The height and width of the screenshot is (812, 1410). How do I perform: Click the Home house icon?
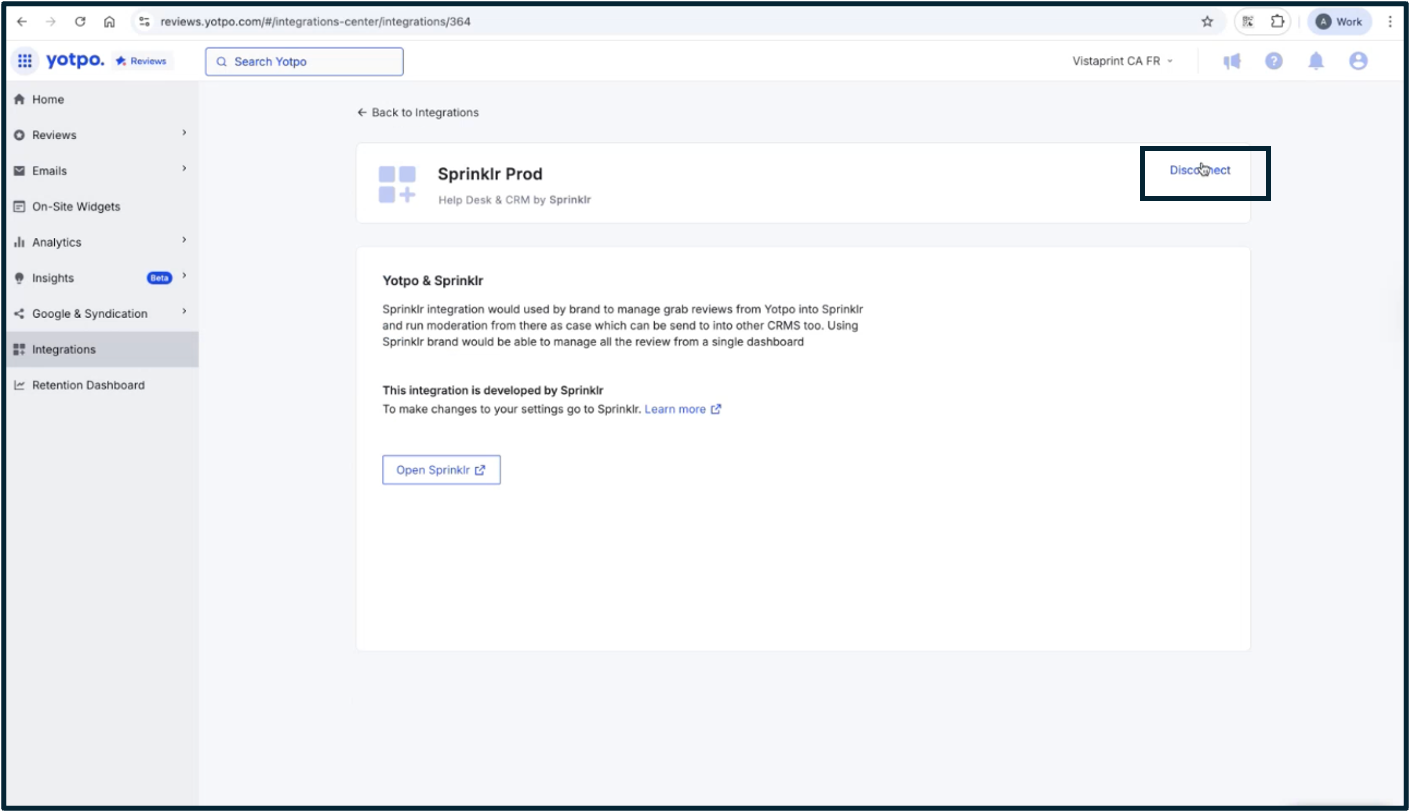[x=19, y=99]
